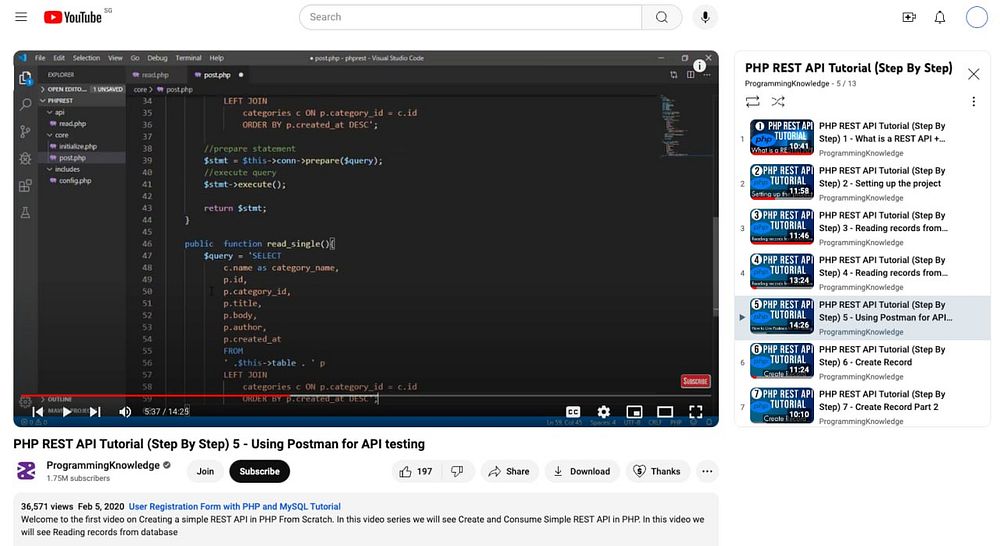Screen dimensions: 1000x546
Task: Dislike the video
Action: point(457,471)
